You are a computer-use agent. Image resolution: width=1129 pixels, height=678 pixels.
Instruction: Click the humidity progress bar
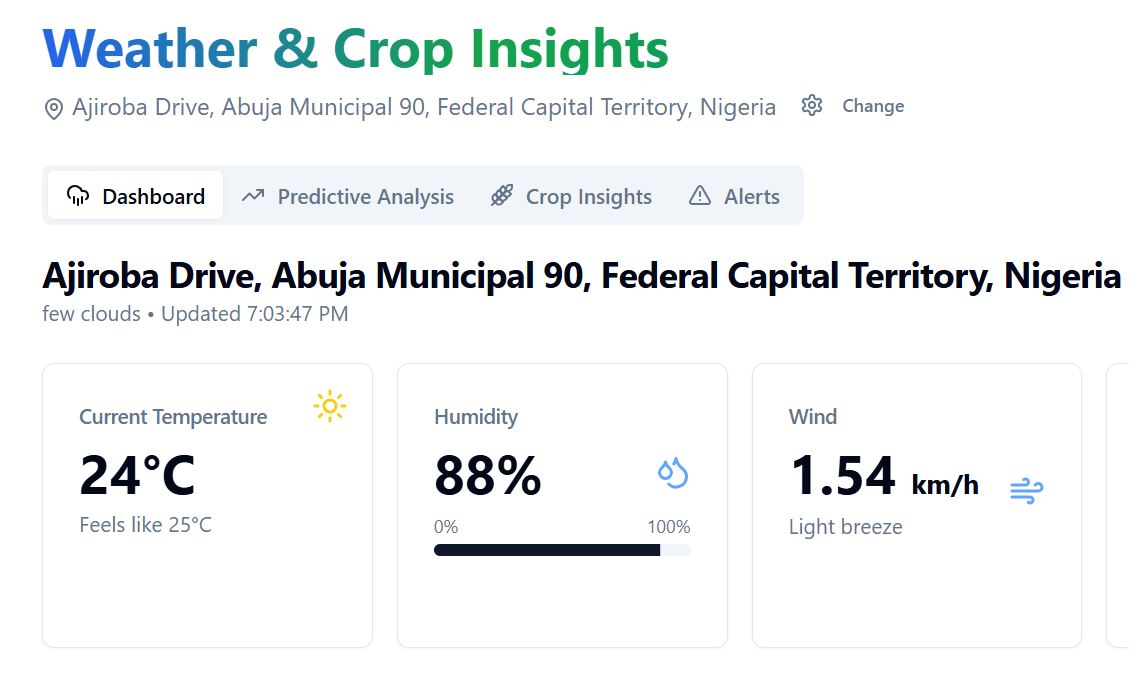point(562,550)
